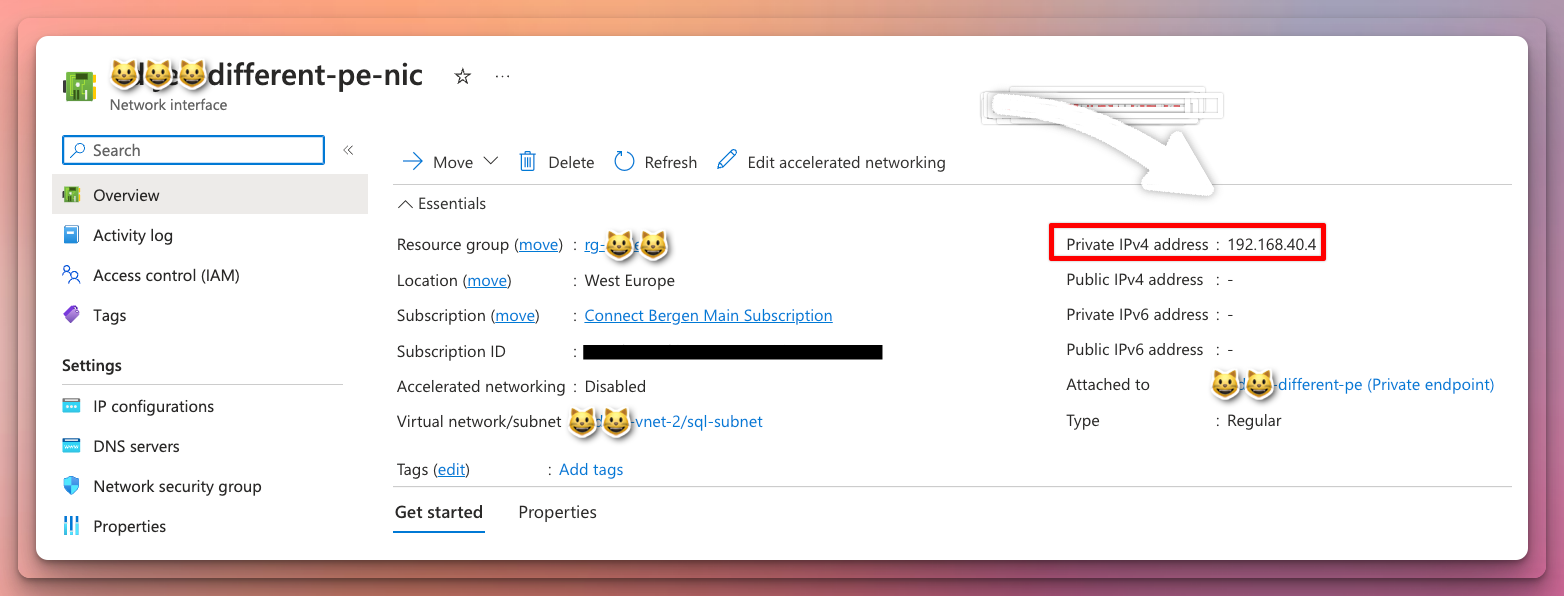Click the Attached to label

1108,385
